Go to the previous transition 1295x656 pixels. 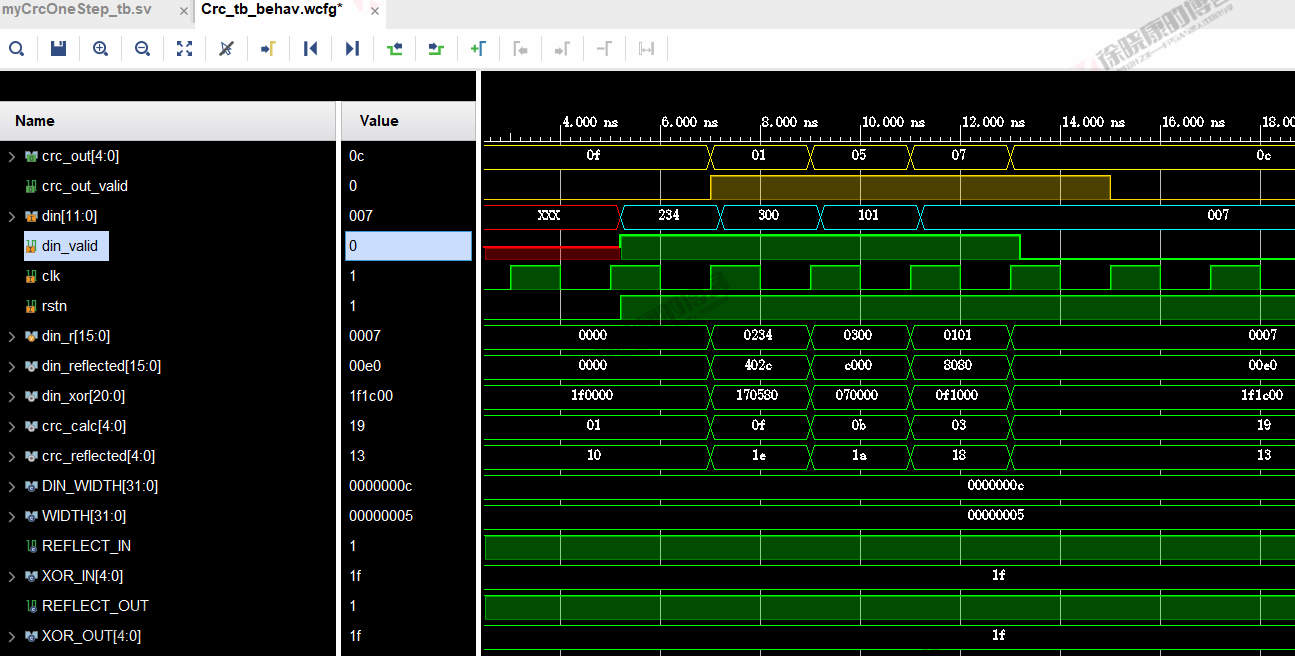coord(394,48)
